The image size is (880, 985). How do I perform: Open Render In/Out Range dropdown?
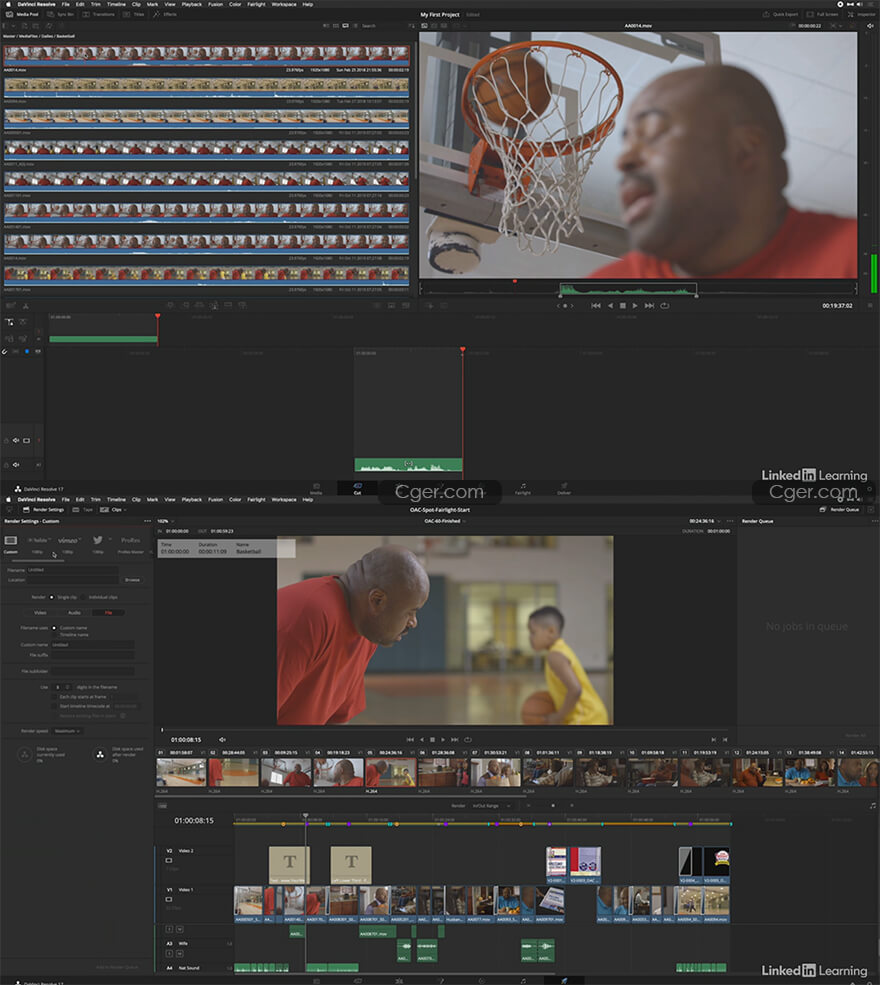click(x=492, y=806)
